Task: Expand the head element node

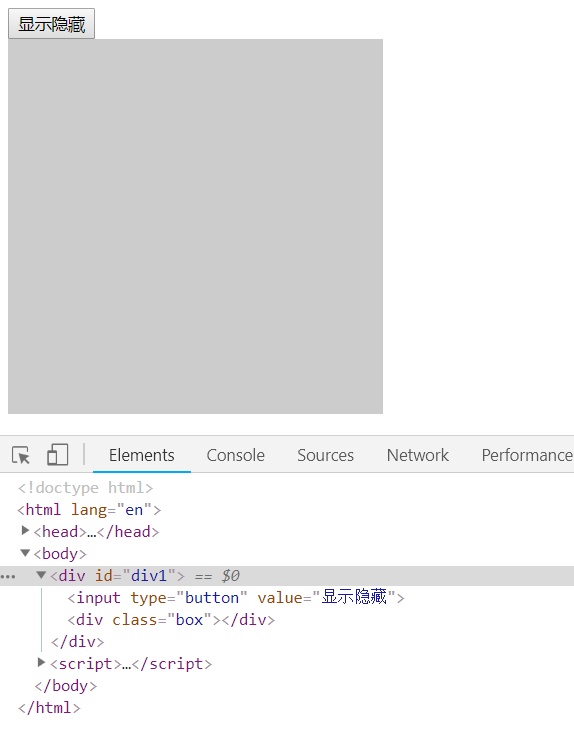Action: [25, 531]
